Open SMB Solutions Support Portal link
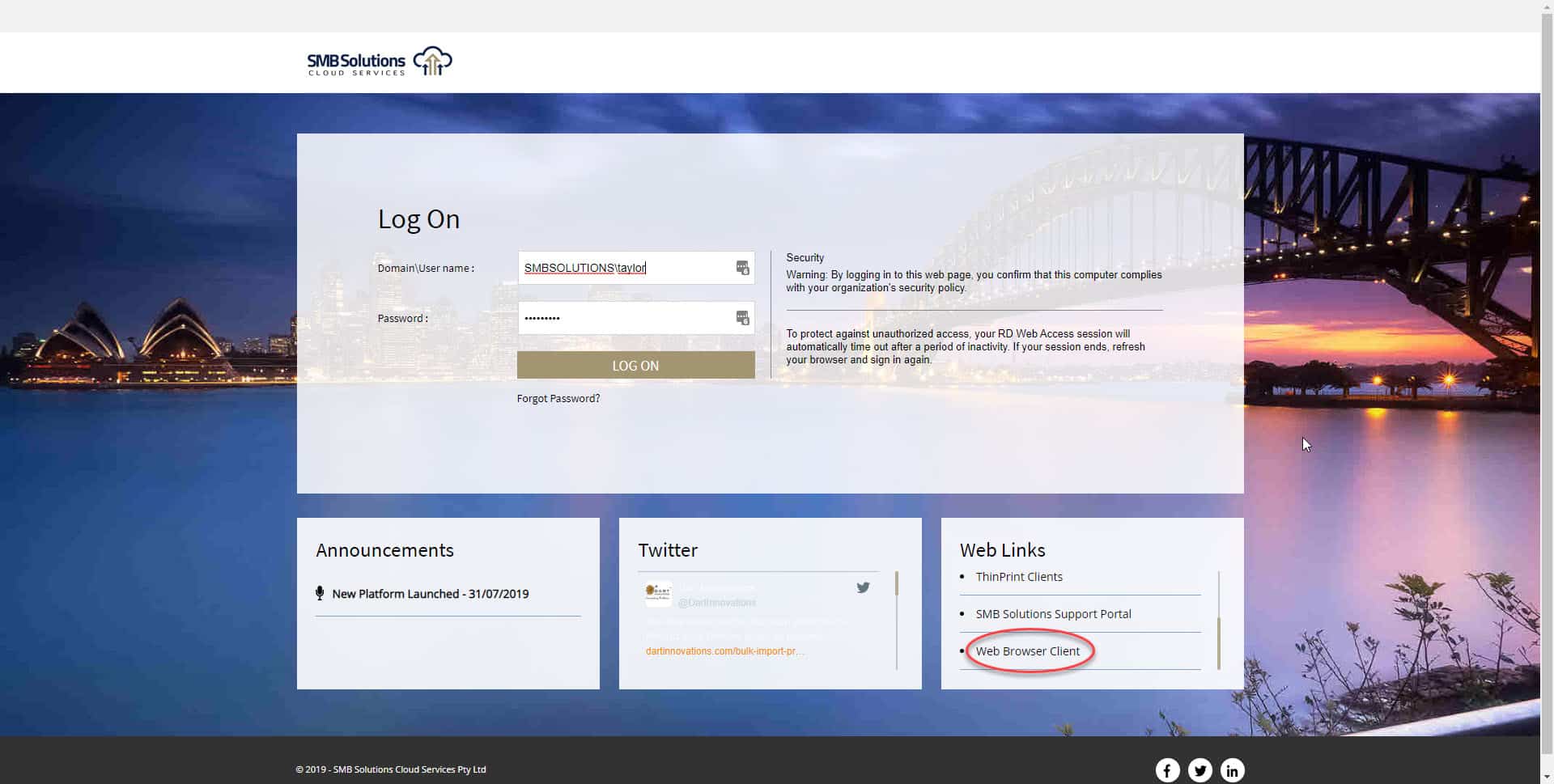The height and width of the screenshot is (784, 1554). pos(1053,614)
